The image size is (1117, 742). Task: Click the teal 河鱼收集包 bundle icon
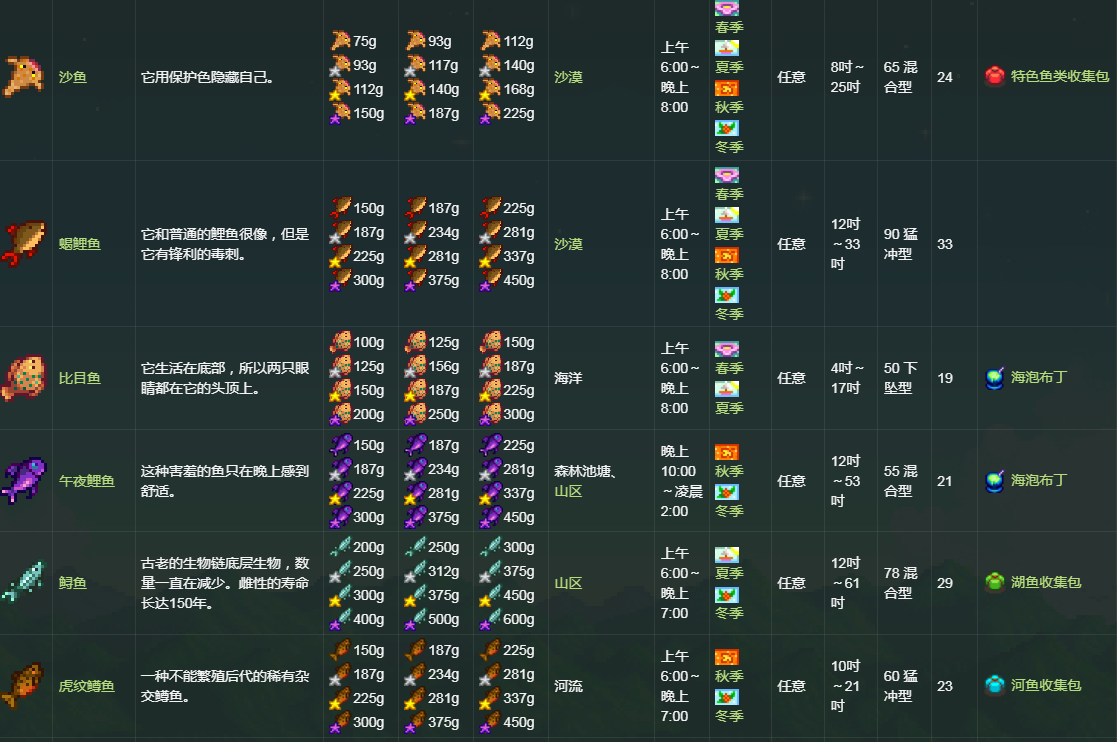994,686
